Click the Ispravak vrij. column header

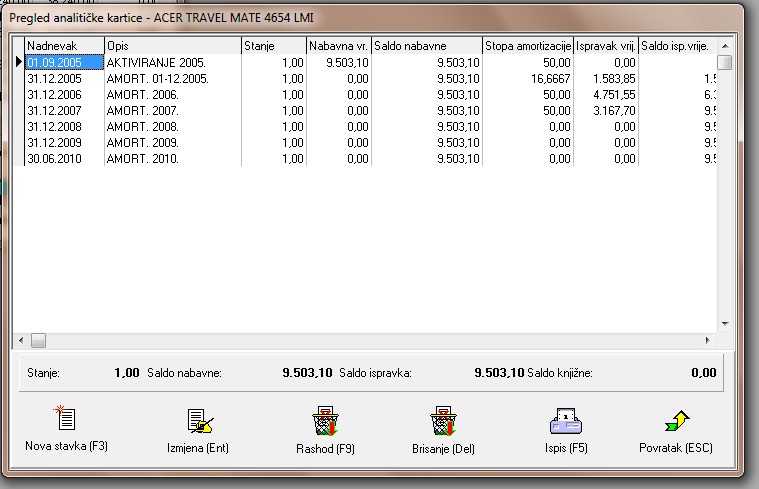606,46
